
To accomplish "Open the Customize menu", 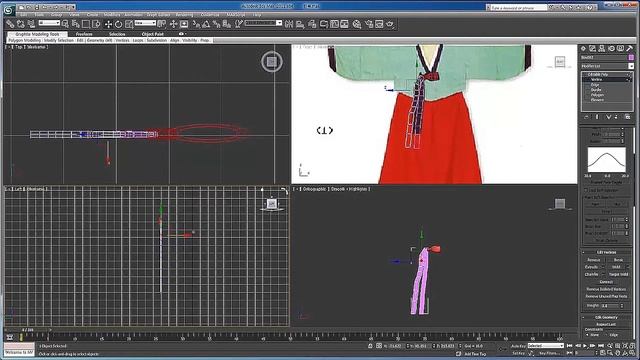I will point(210,15).
